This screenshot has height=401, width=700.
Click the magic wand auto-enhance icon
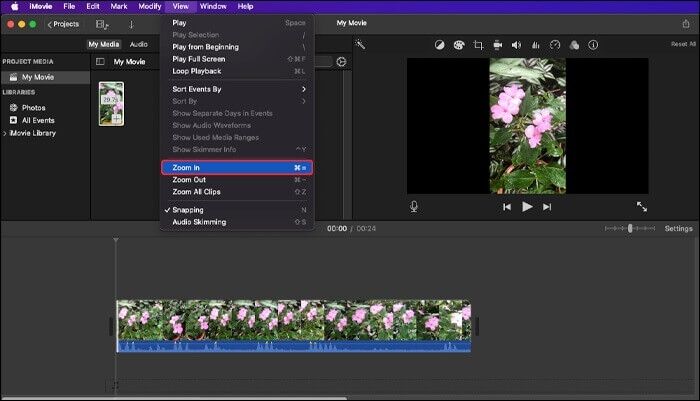point(360,44)
